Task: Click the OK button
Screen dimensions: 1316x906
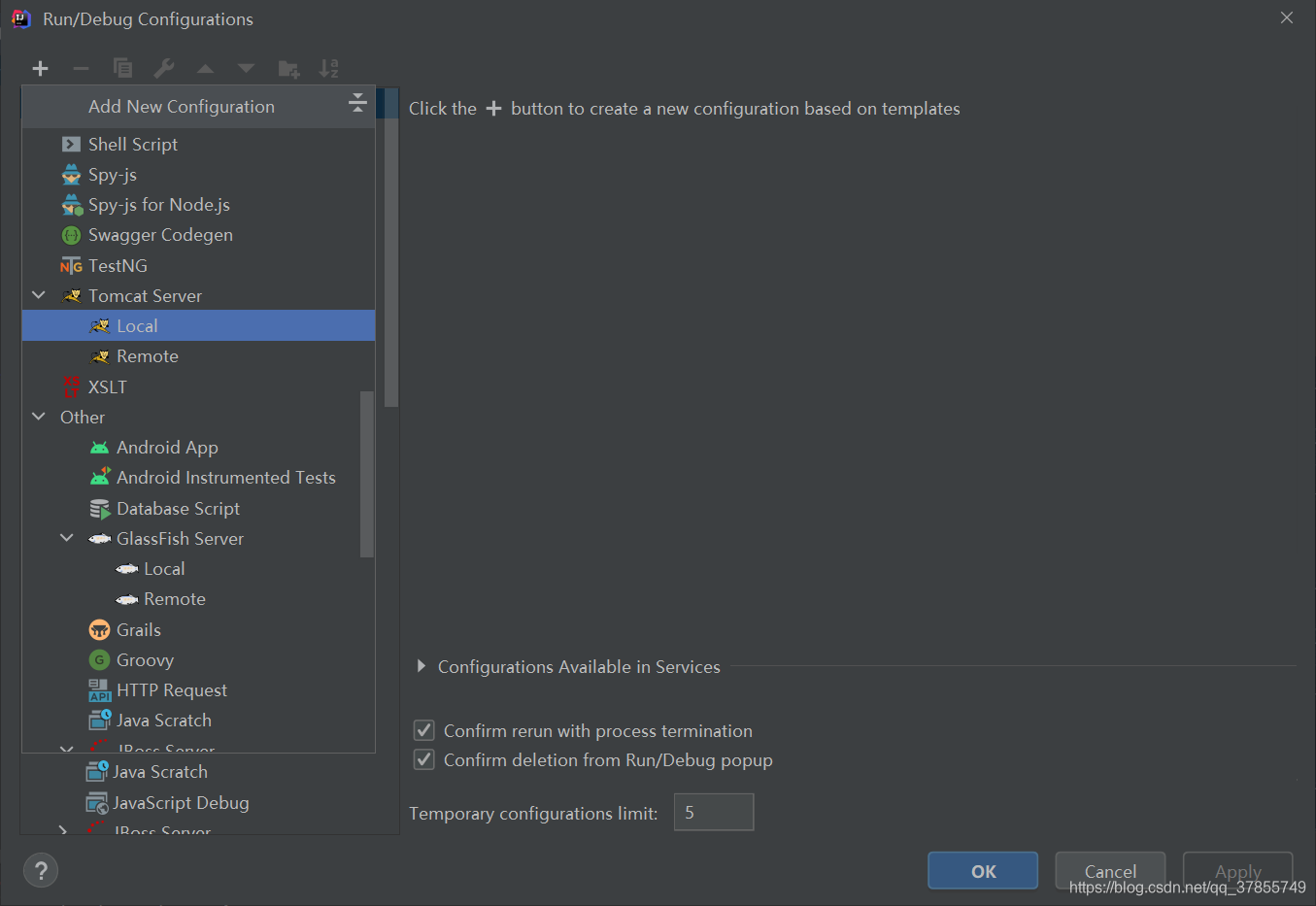Action: pos(983,871)
